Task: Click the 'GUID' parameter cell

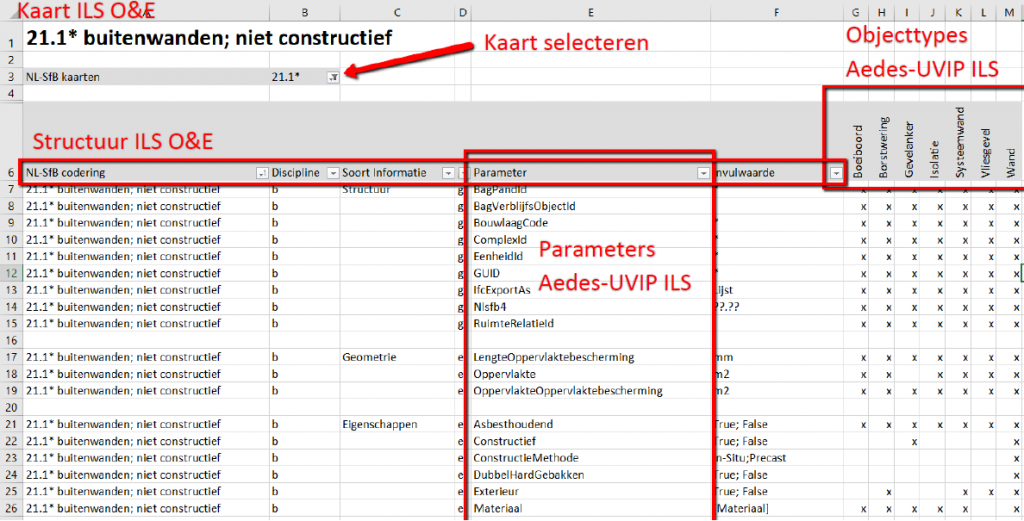Action: coord(590,273)
